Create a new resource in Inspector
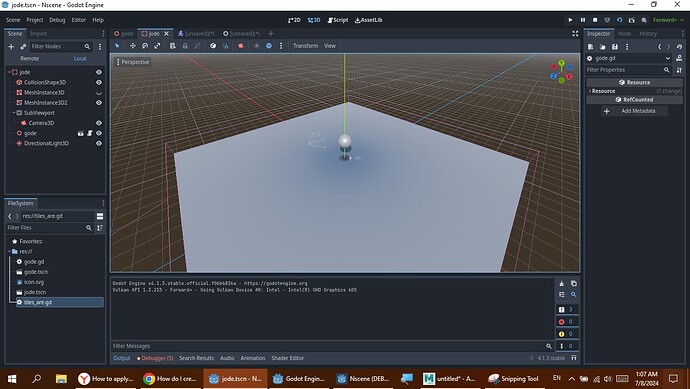690x389 pixels. pyautogui.click(x=591, y=47)
